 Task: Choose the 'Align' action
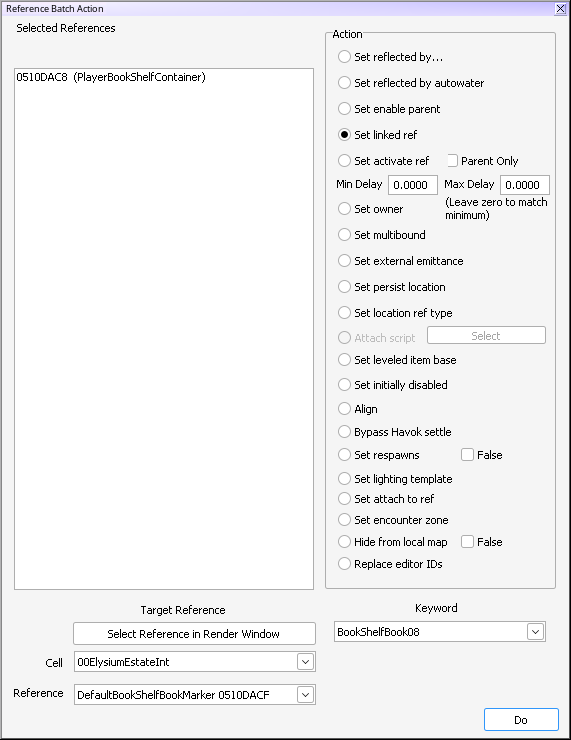(x=344, y=409)
